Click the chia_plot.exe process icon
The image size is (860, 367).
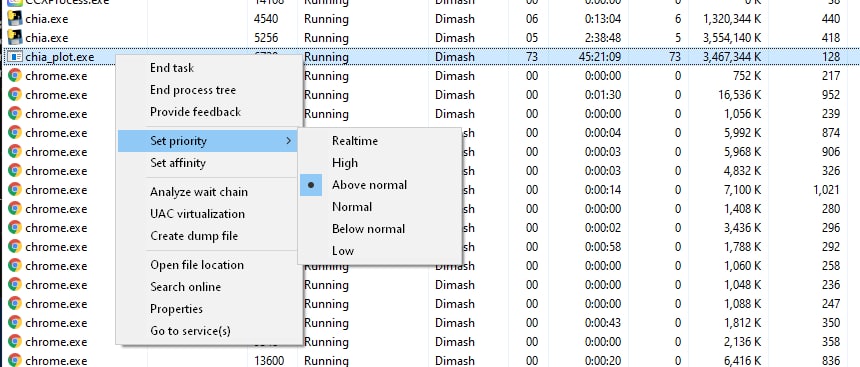tap(15, 57)
